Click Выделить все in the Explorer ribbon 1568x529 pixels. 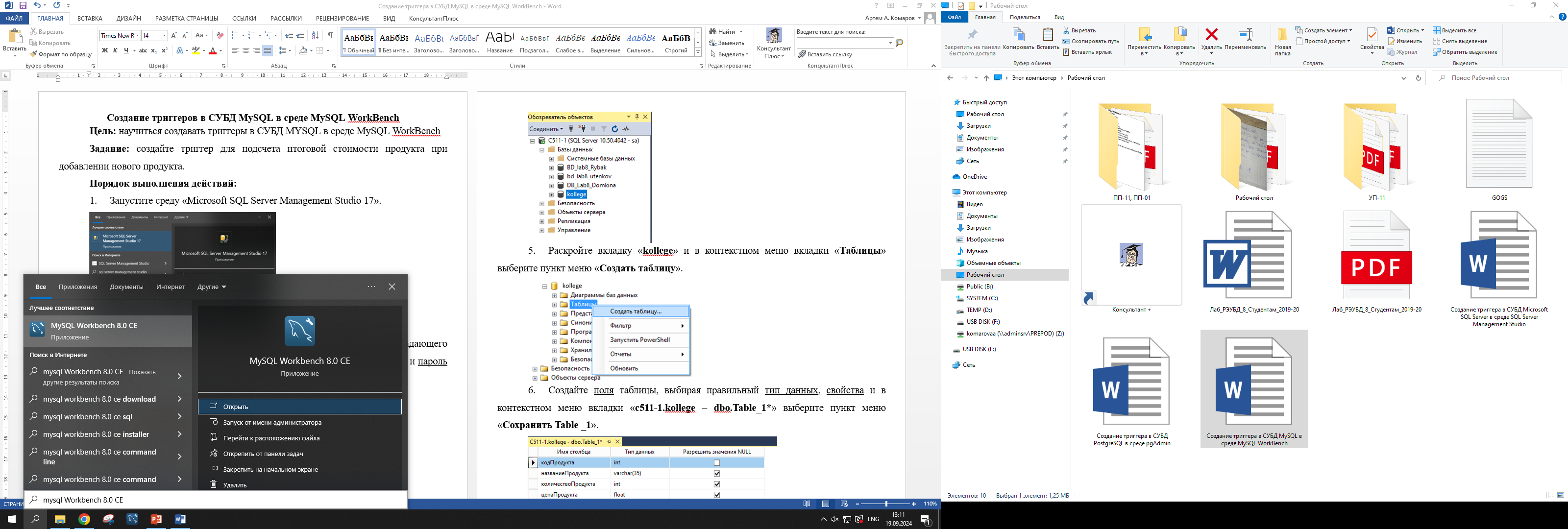(x=1454, y=30)
